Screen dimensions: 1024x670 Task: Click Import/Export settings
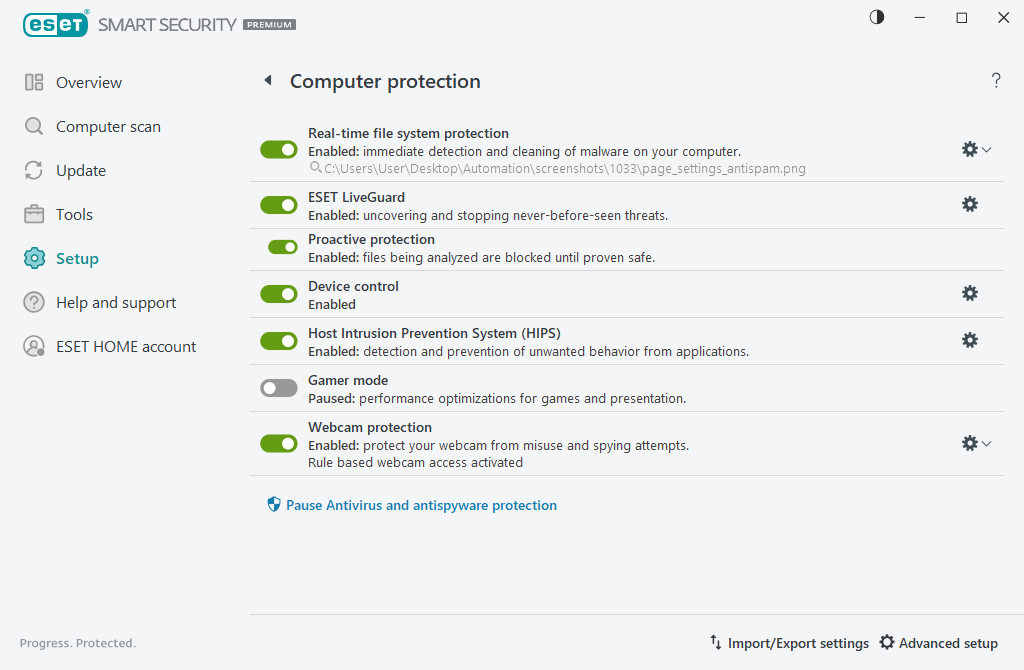click(x=789, y=643)
